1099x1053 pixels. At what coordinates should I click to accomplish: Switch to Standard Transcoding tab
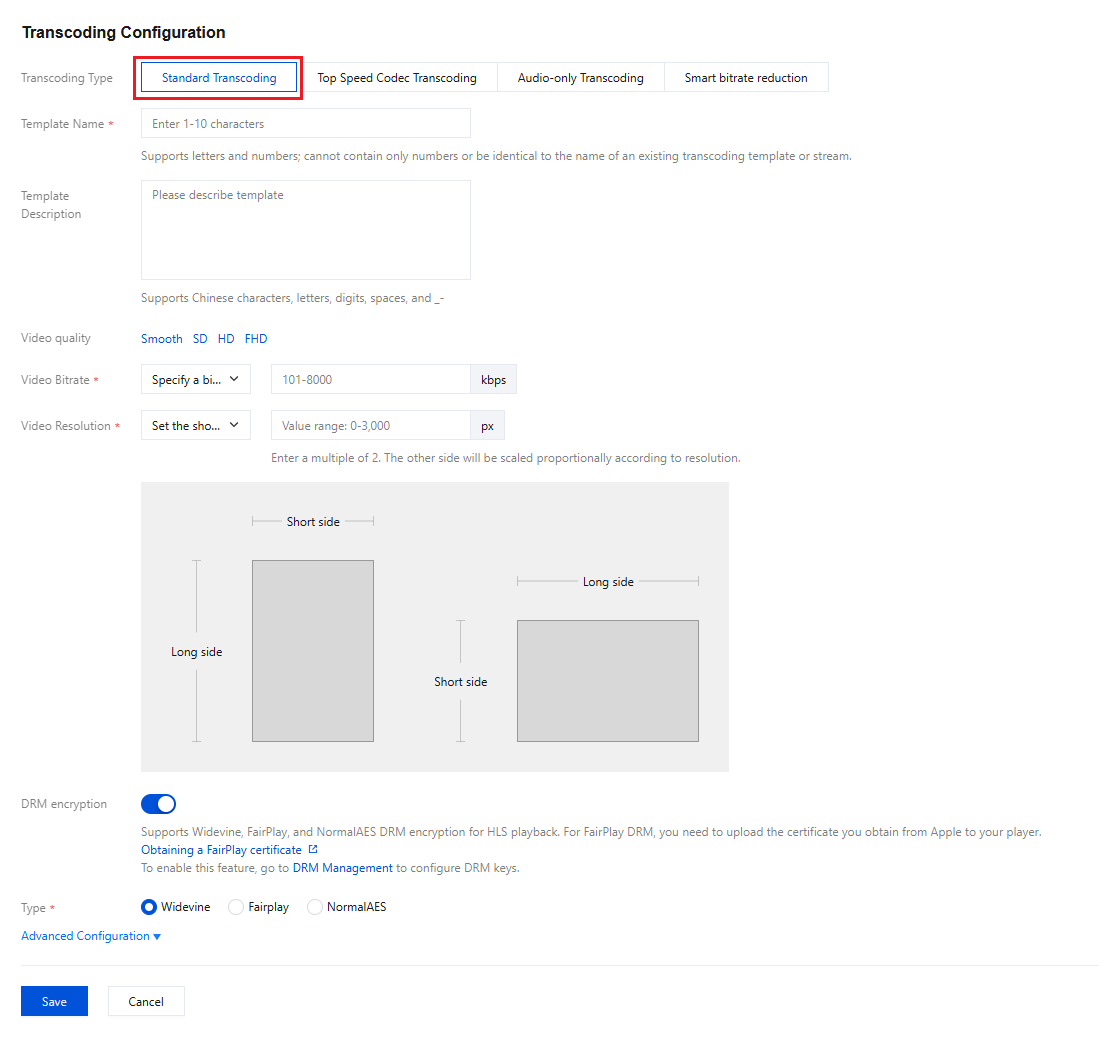219,77
